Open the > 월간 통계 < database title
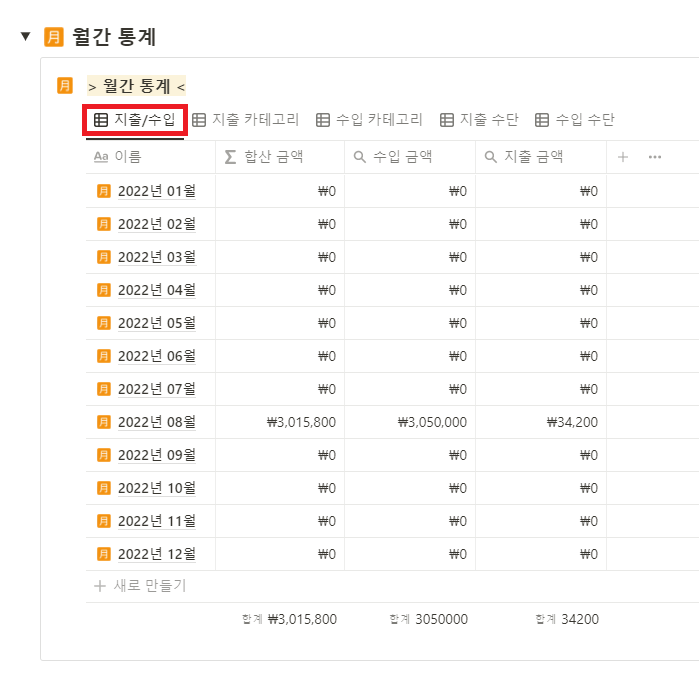This screenshot has width=699, height=678. pyautogui.click(x=136, y=86)
